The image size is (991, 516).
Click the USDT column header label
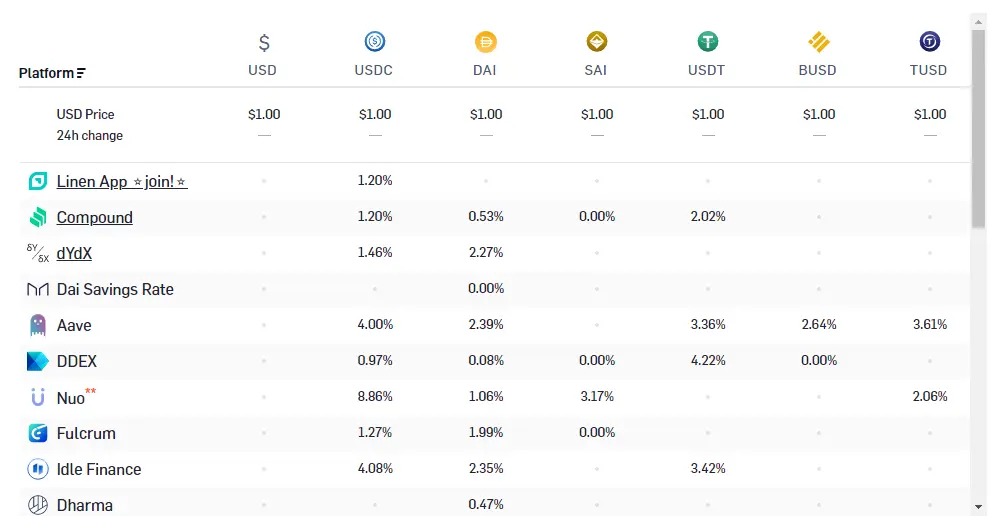[707, 70]
